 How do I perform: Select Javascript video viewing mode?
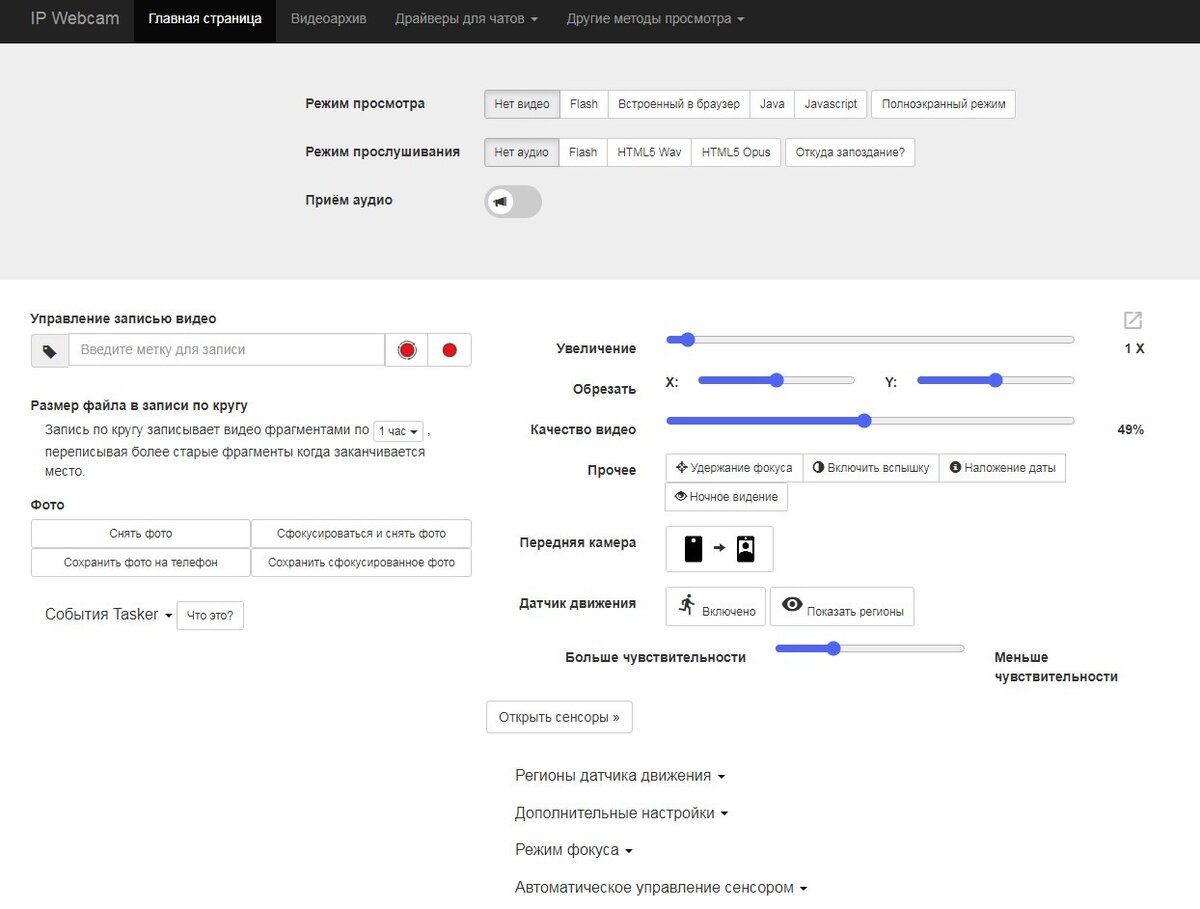coord(831,104)
